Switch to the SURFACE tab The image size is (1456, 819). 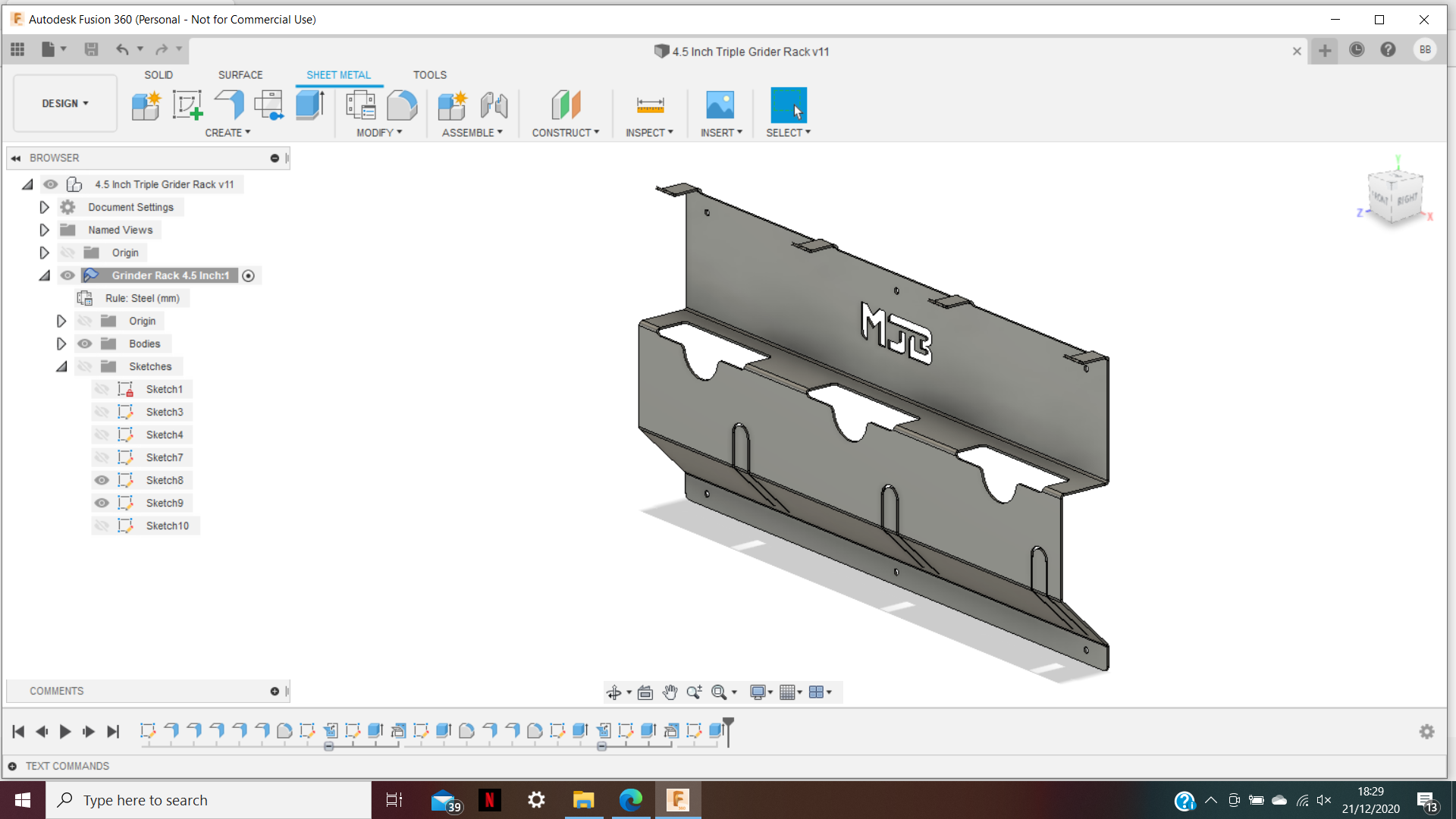click(x=240, y=75)
